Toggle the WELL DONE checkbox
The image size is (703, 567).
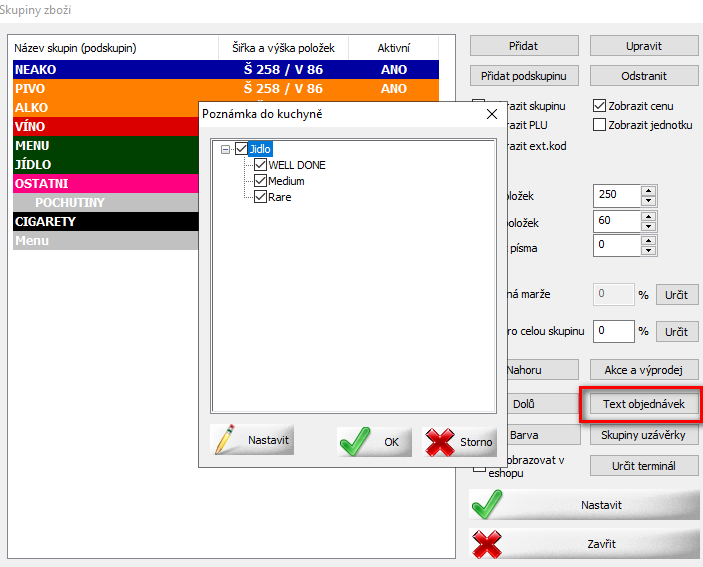point(261,165)
